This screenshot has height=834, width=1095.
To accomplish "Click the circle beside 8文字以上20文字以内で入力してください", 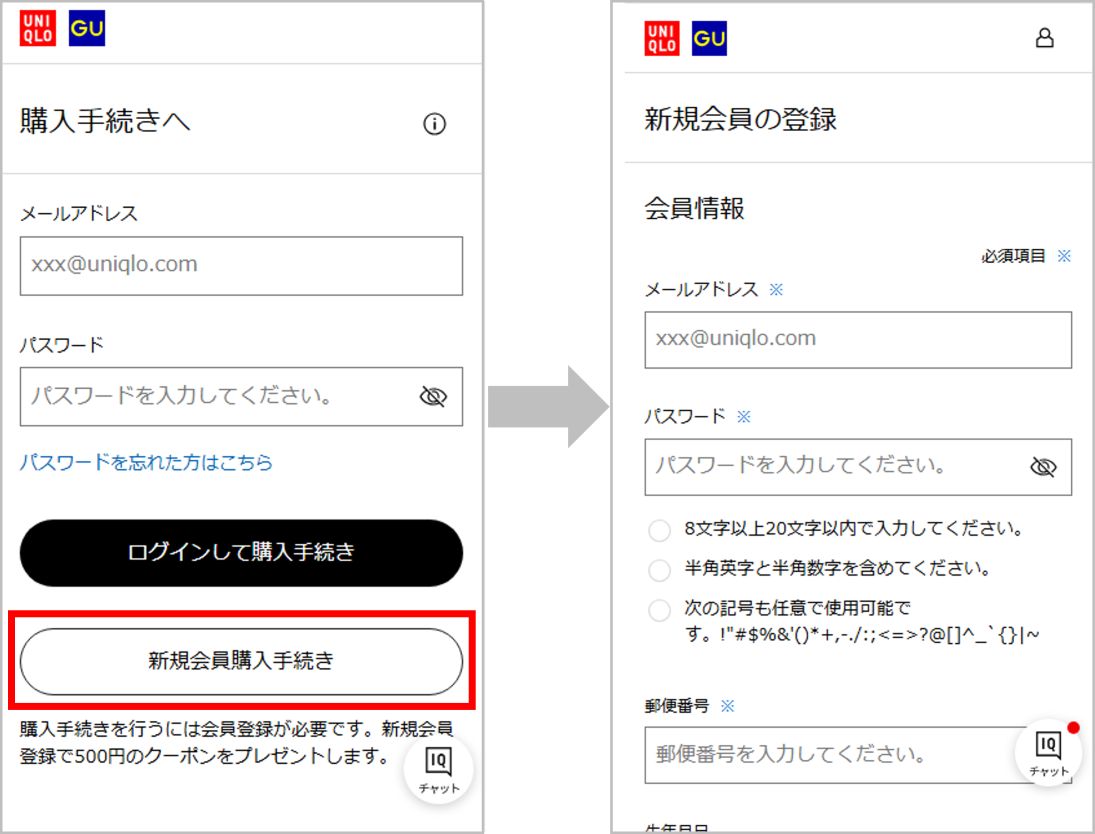I will 659,530.
